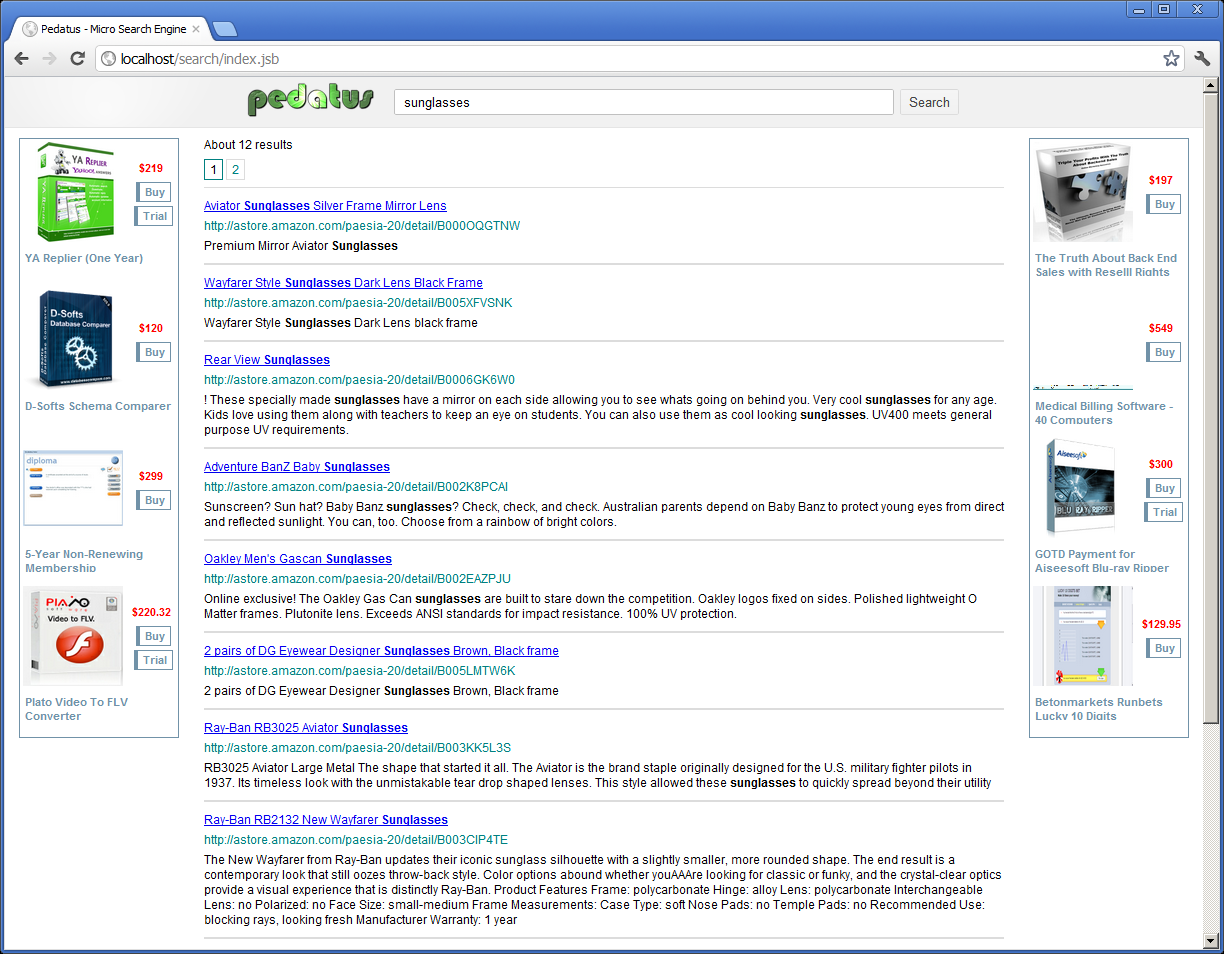Screen dimensions: 1224x954
Task: Open Aviator Sunglasses Silver Frame Mirror Lens result
Action: click(325, 206)
